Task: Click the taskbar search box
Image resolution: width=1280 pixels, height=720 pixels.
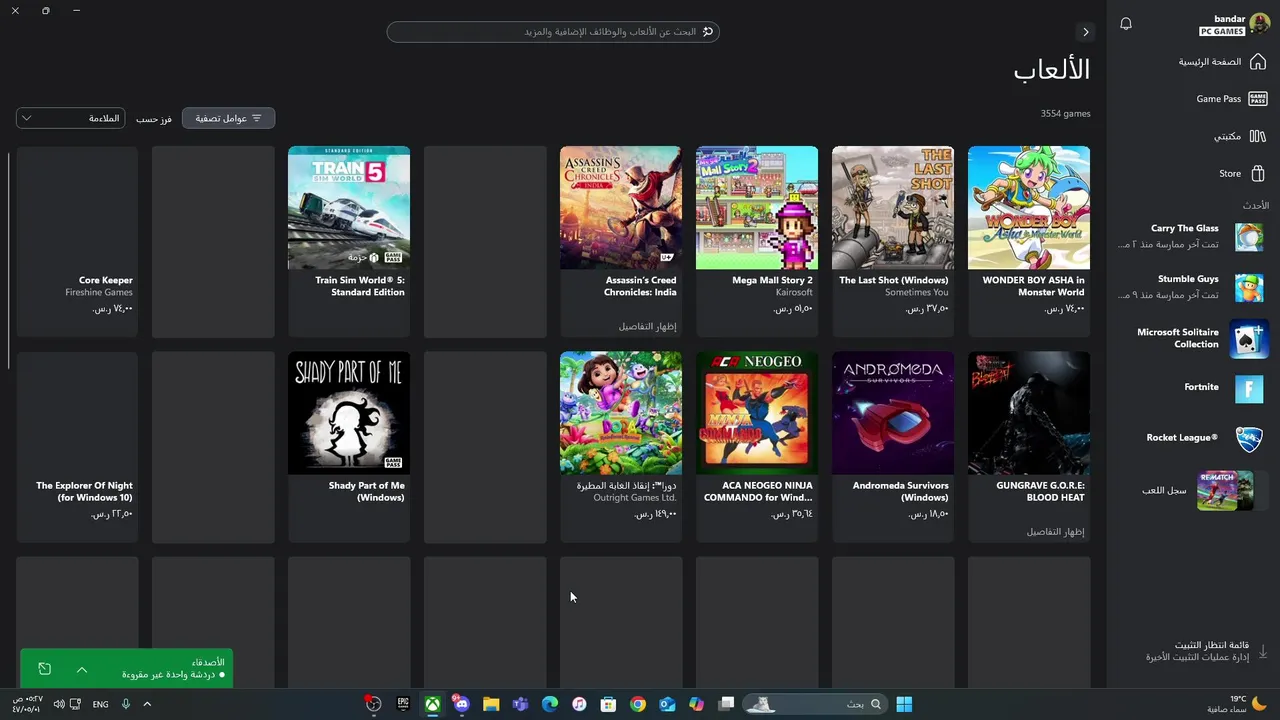Action: tap(817, 704)
